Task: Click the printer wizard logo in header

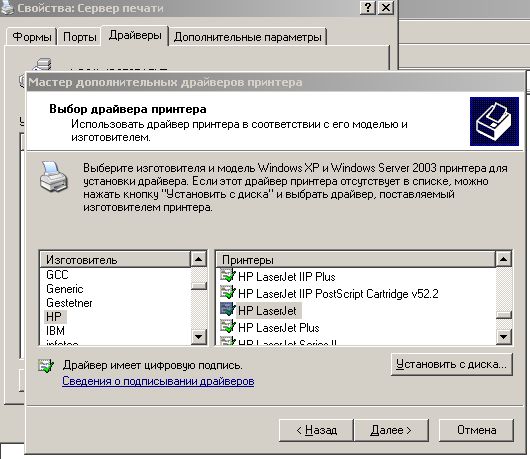Action: click(494, 121)
